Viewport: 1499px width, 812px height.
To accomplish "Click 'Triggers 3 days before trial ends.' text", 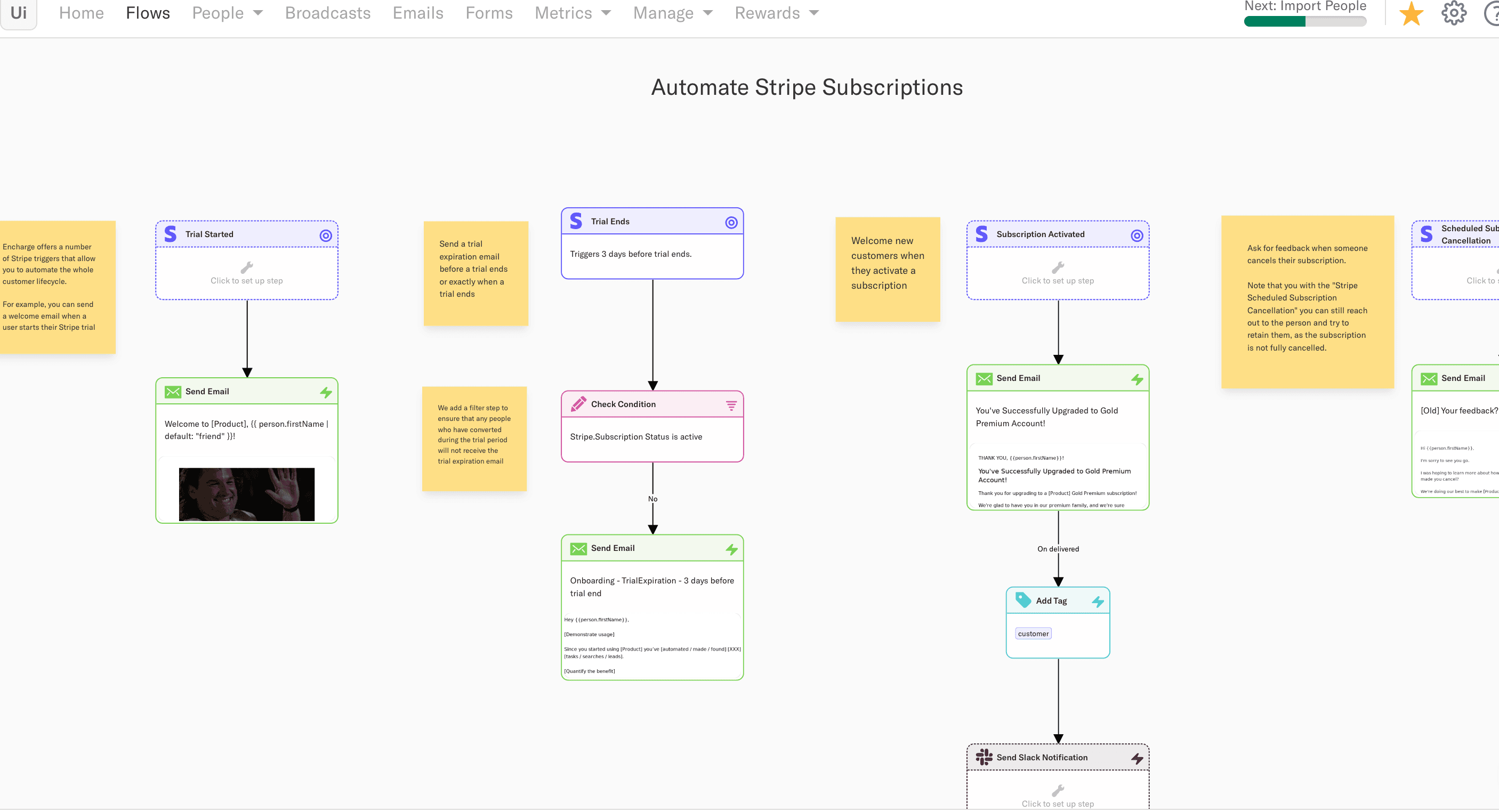I will click(x=631, y=254).
